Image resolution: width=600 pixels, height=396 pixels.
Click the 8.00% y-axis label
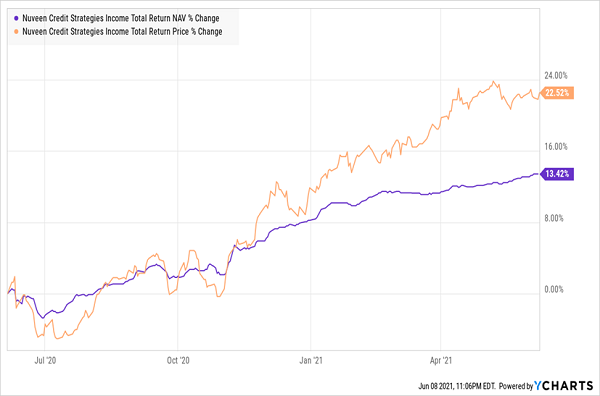pyautogui.click(x=554, y=218)
